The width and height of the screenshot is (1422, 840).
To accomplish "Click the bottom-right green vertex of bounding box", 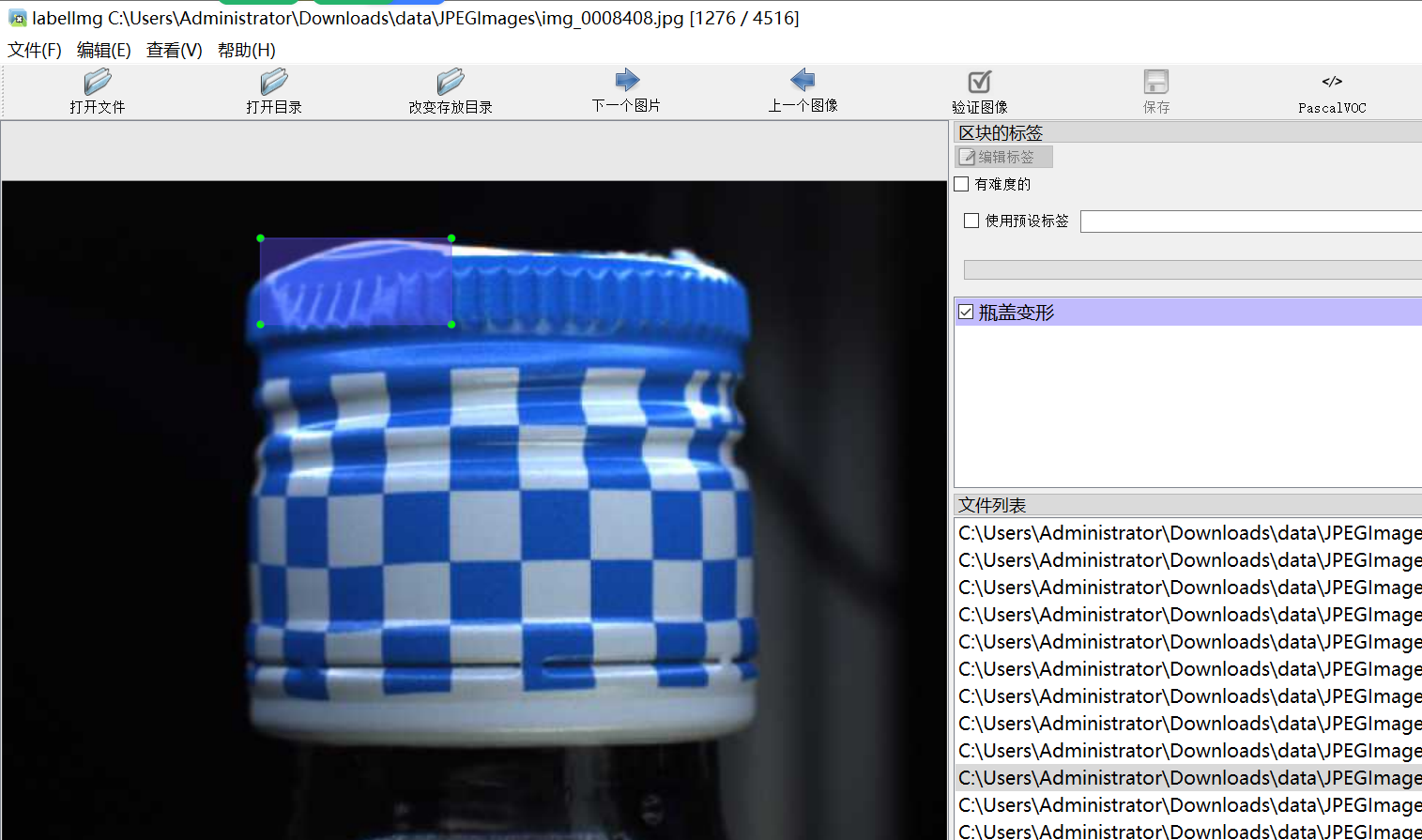I will (x=451, y=325).
